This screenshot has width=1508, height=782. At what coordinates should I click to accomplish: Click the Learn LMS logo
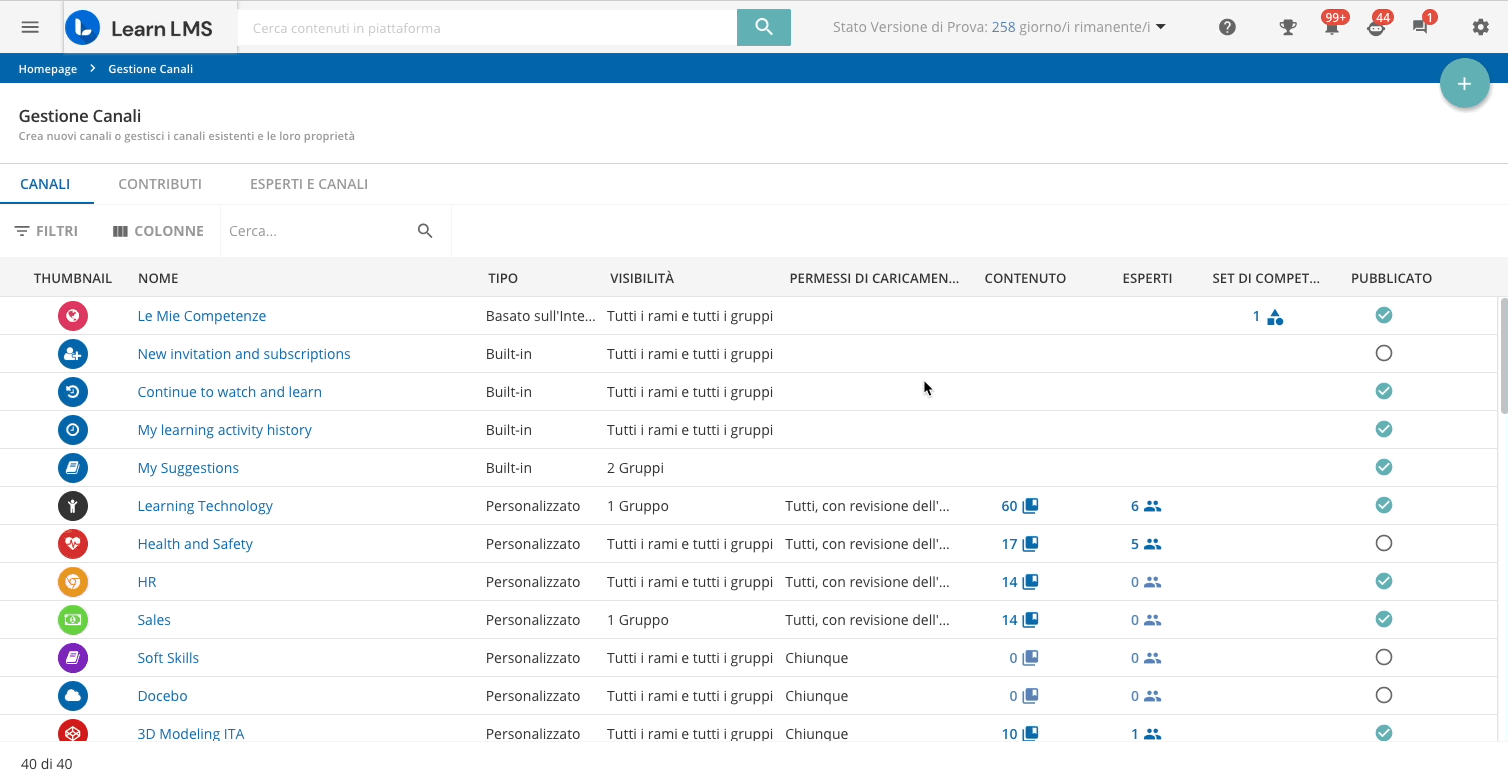(139, 28)
